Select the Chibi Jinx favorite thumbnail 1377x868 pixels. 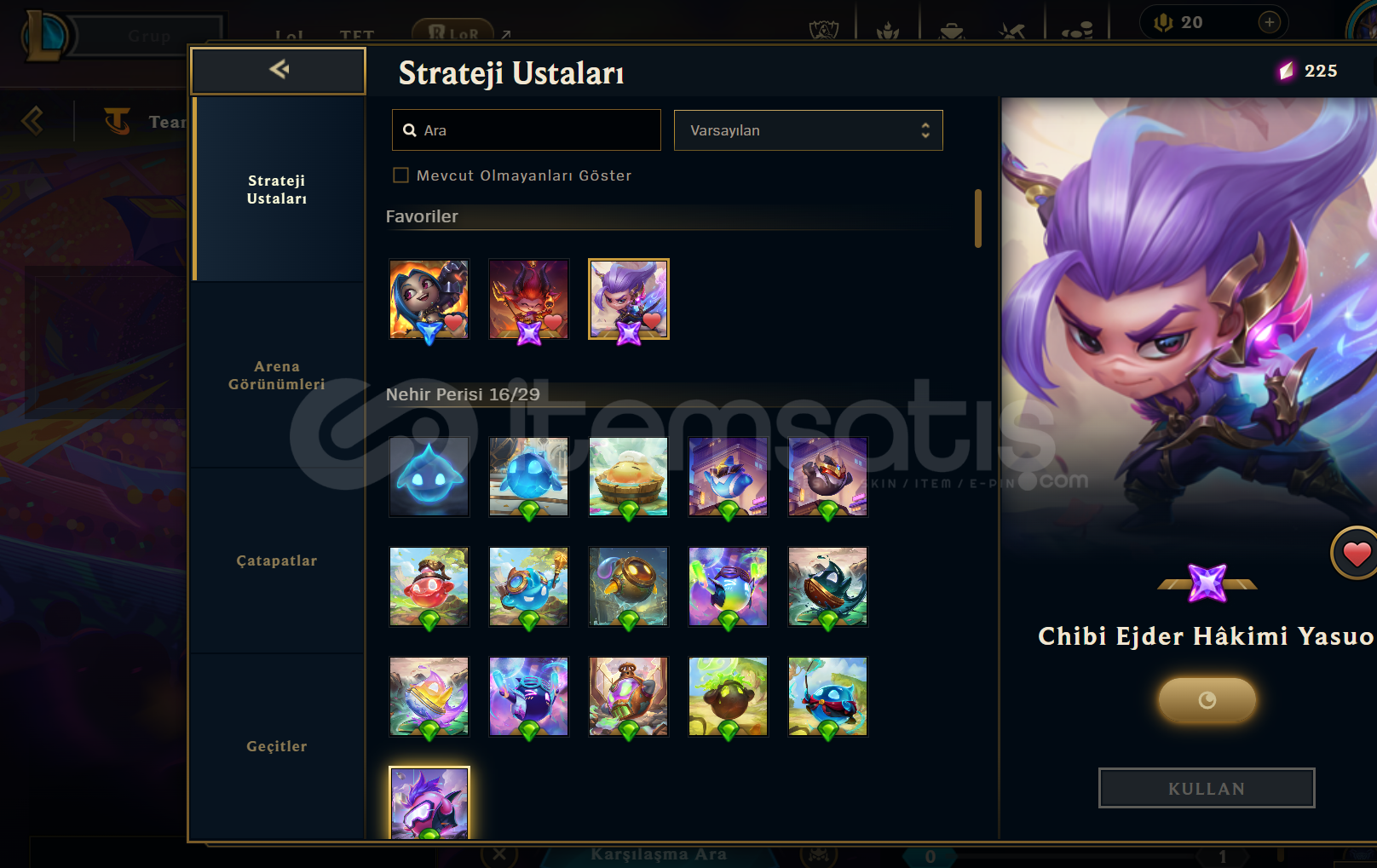tap(429, 299)
